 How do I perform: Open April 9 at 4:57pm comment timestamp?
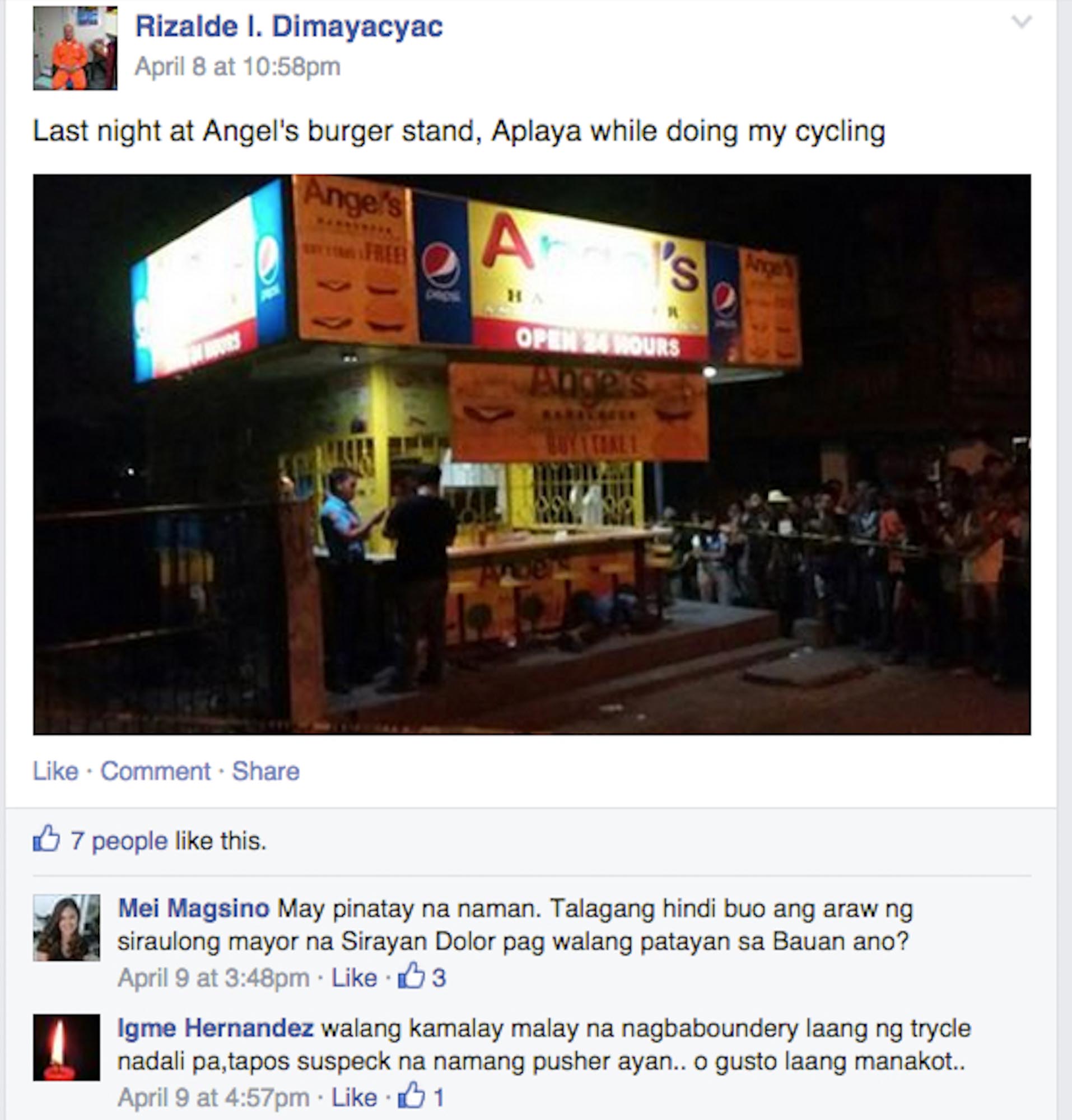[x=213, y=1098]
